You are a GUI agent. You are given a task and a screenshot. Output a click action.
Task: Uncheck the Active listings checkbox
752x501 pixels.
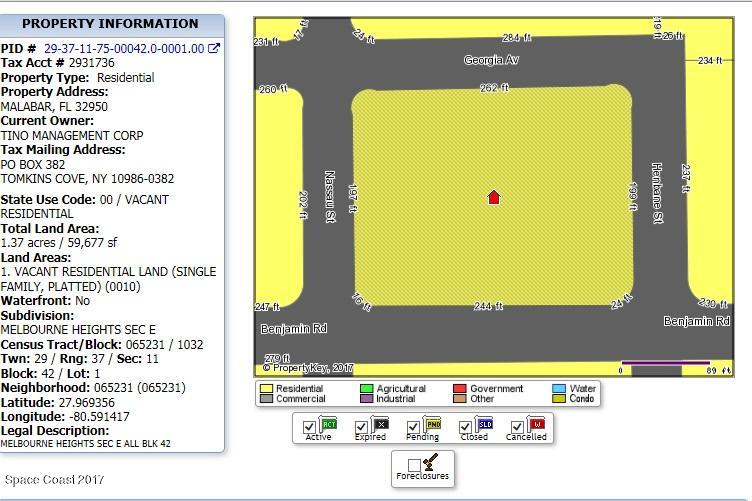(x=309, y=427)
